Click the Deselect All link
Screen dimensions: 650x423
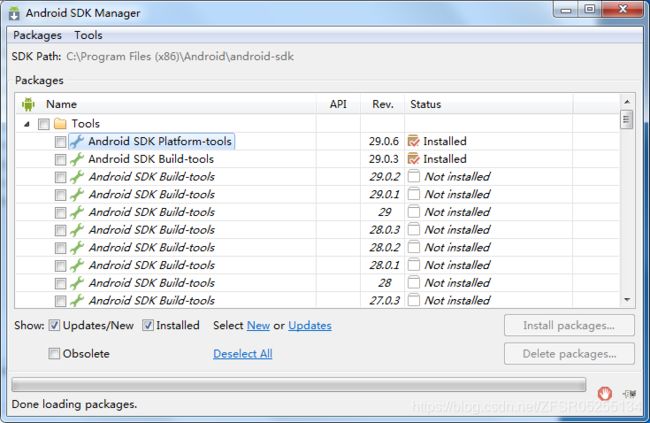[x=243, y=354]
